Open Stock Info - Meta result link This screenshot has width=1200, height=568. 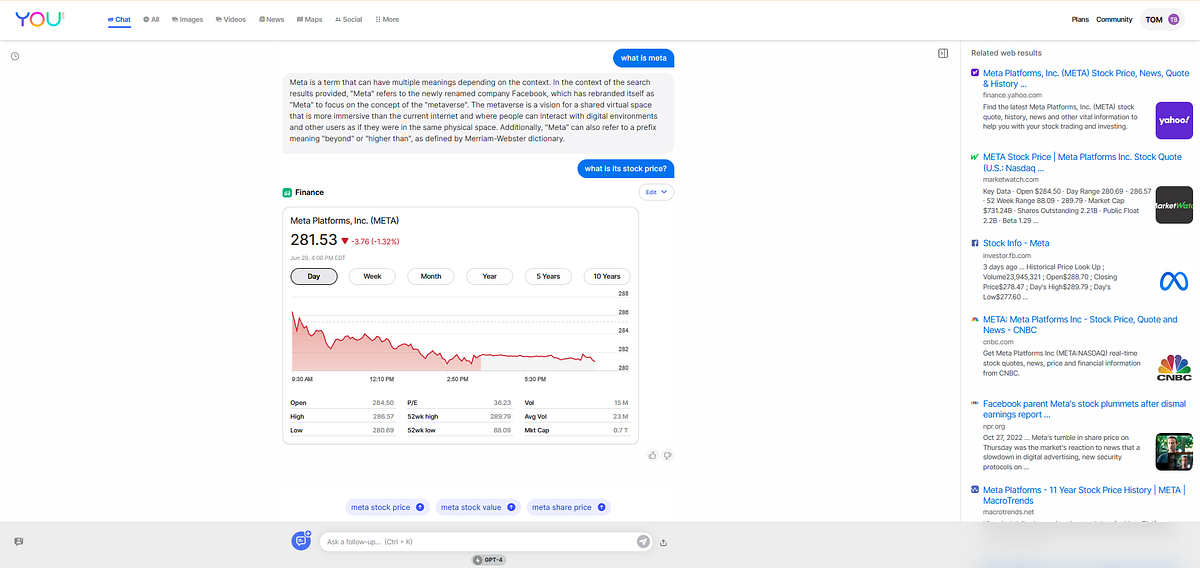click(x=1016, y=243)
